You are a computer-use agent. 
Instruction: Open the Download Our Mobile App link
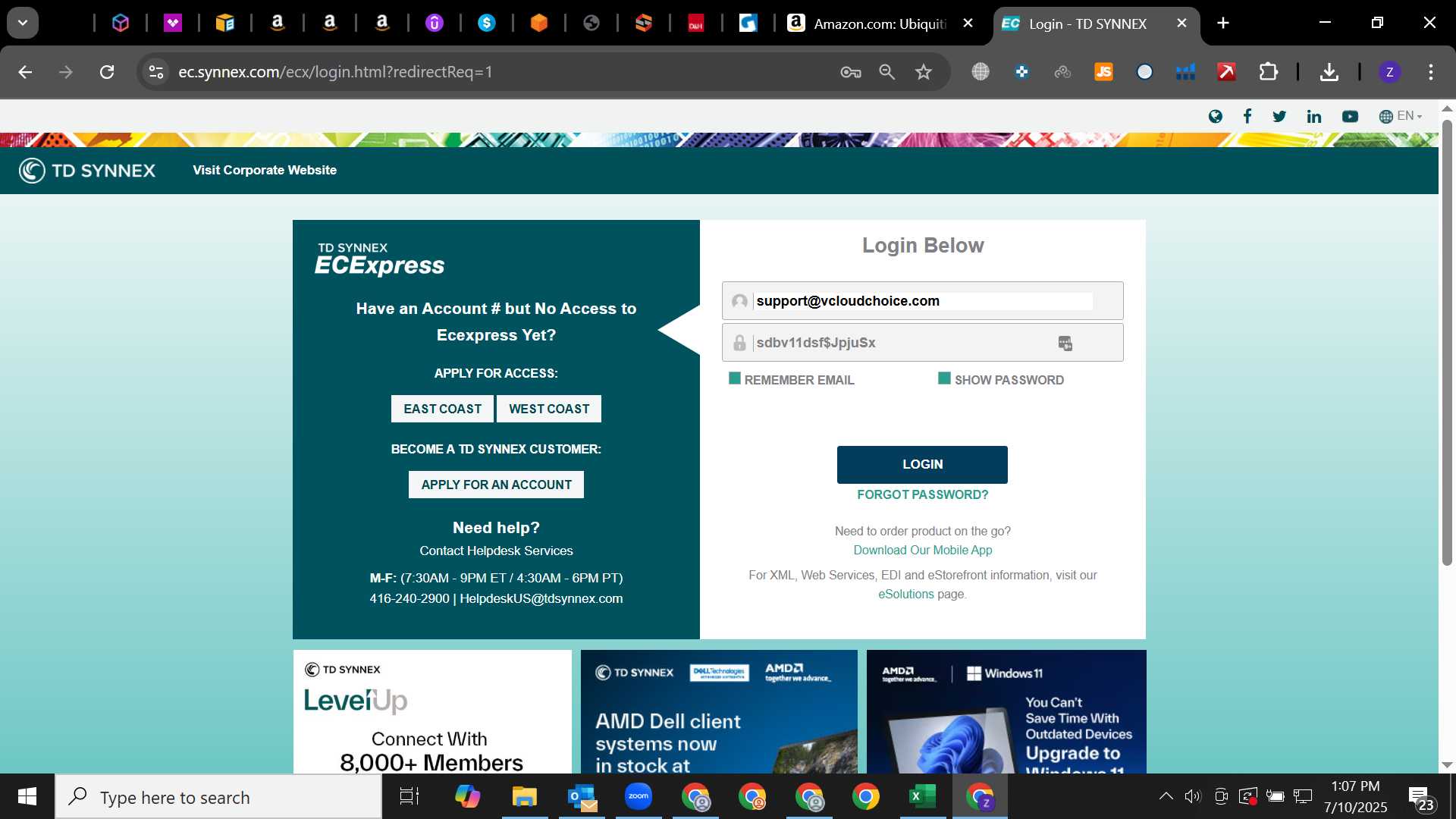[923, 550]
